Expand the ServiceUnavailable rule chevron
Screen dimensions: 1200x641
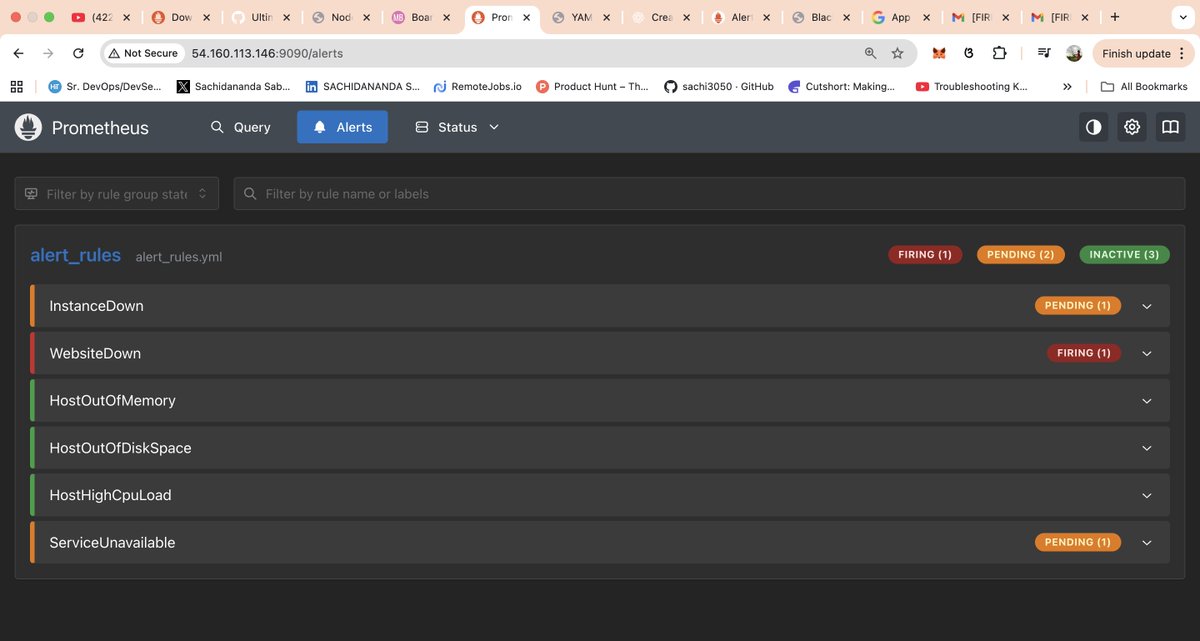pos(1147,543)
